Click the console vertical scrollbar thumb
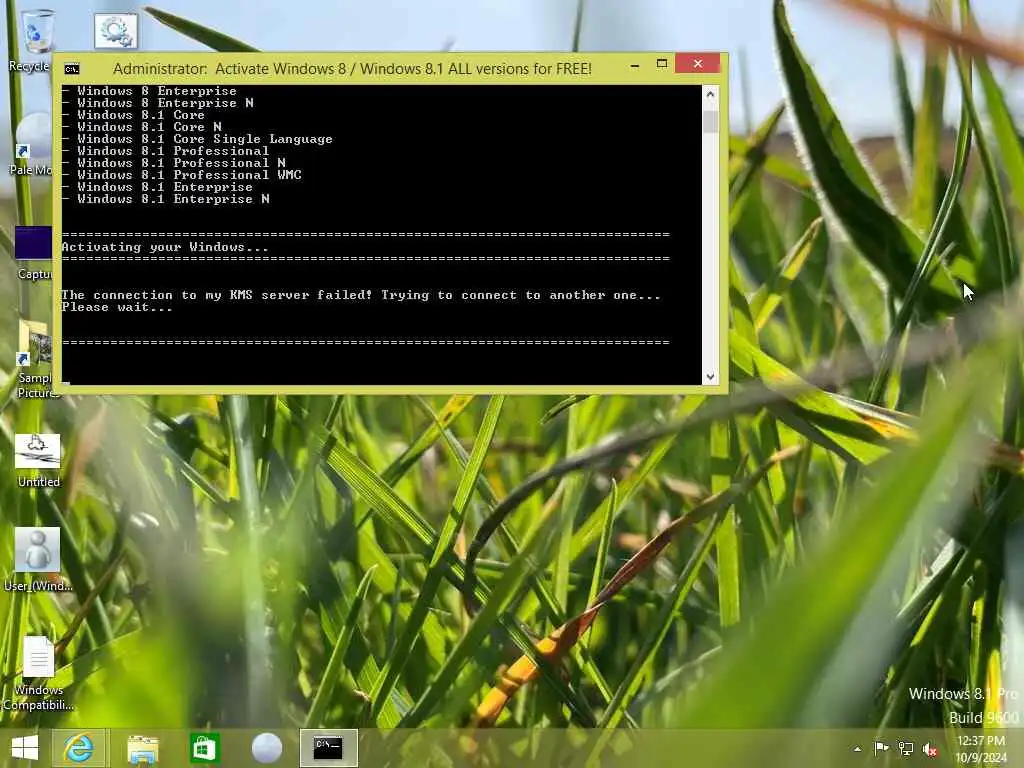The width and height of the screenshot is (1024, 768). click(x=711, y=121)
